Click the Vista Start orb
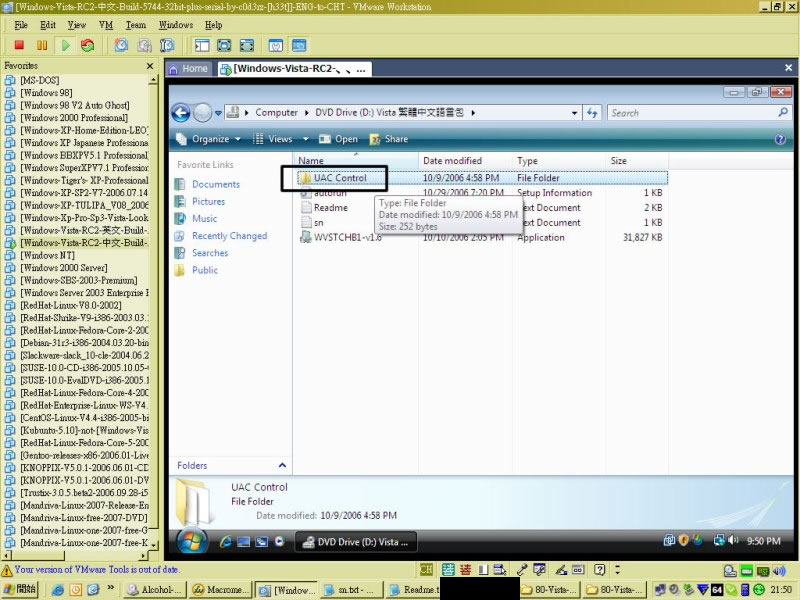800x600 pixels. (192, 541)
